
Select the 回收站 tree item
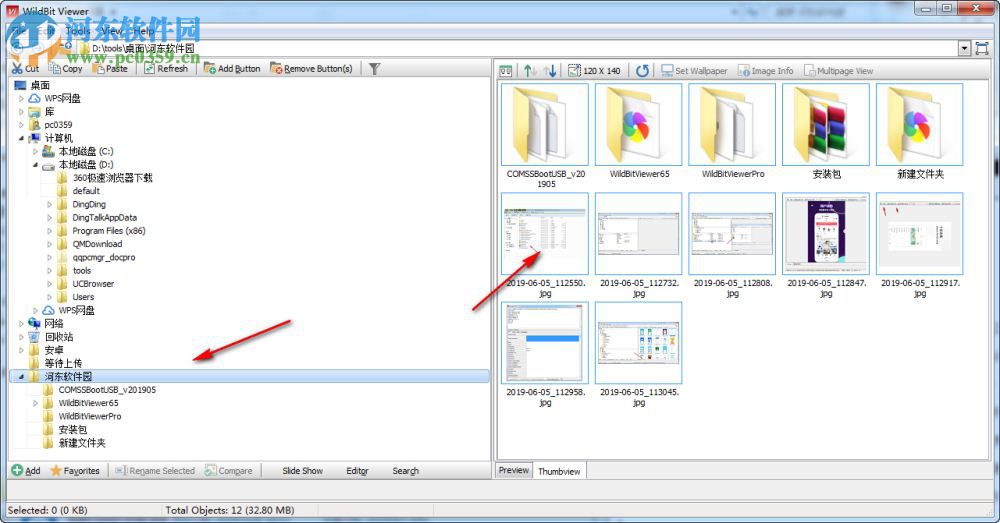[59, 337]
